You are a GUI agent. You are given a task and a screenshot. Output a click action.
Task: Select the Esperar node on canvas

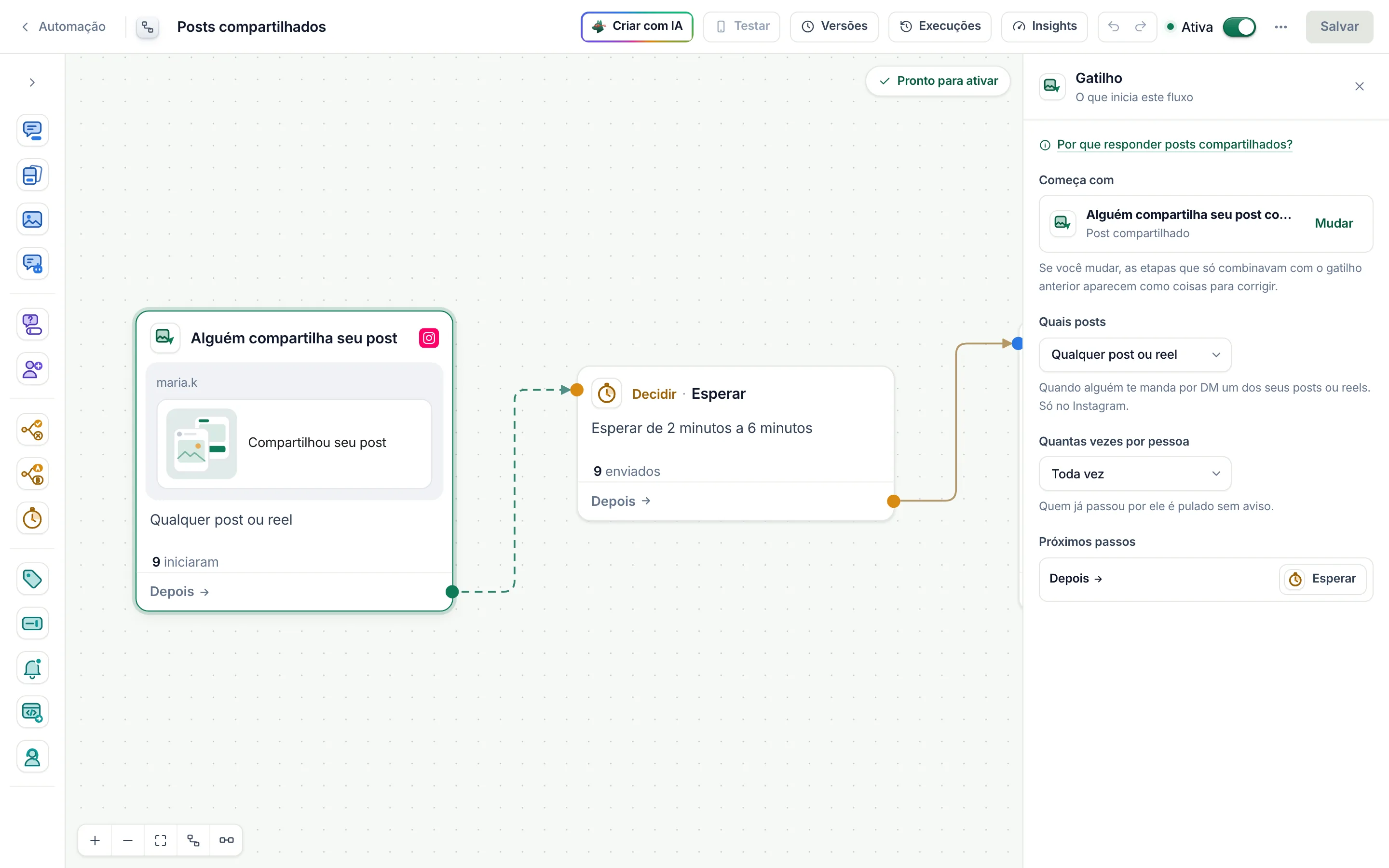(735, 443)
